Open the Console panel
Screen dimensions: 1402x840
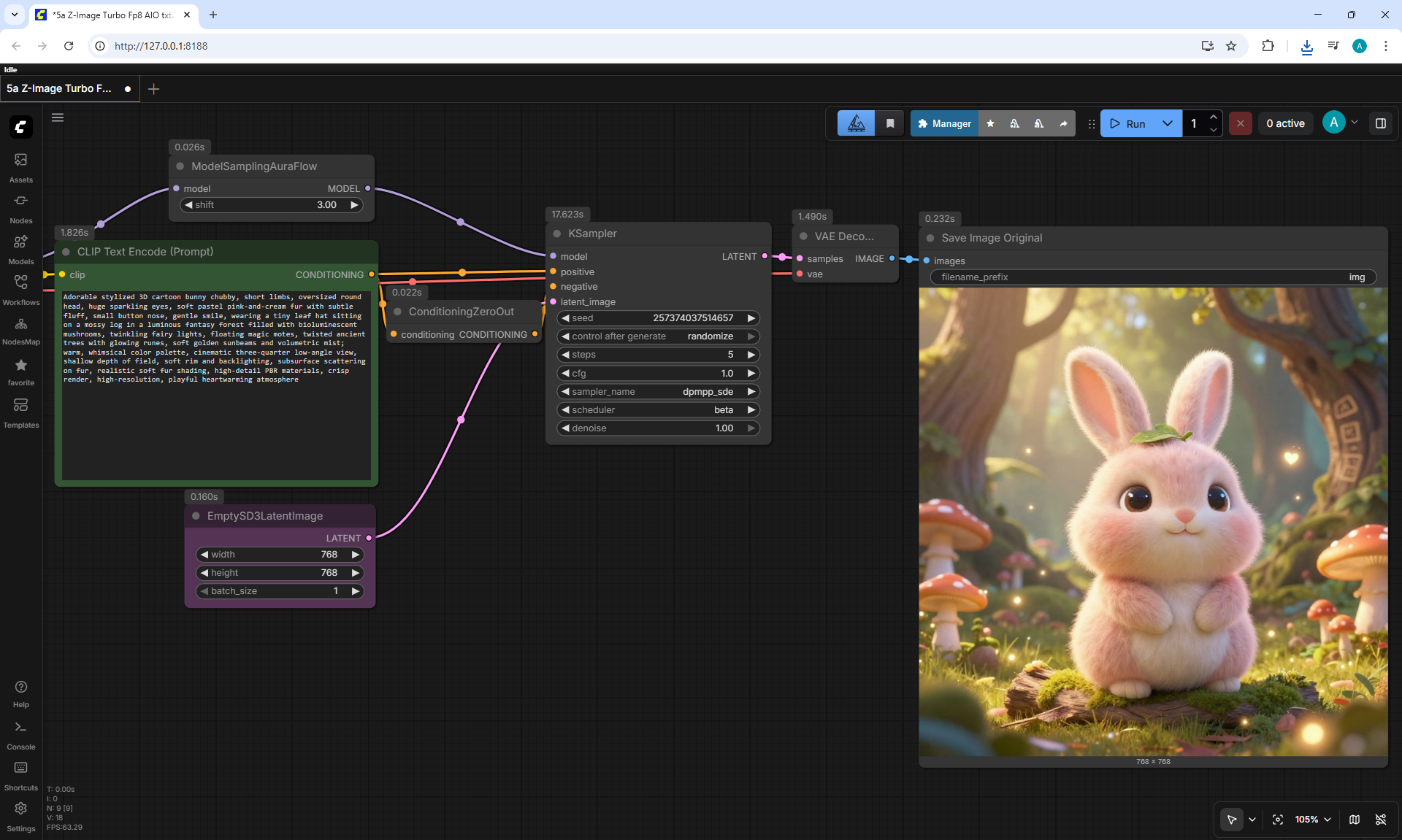pyautogui.click(x=20, y=735)
